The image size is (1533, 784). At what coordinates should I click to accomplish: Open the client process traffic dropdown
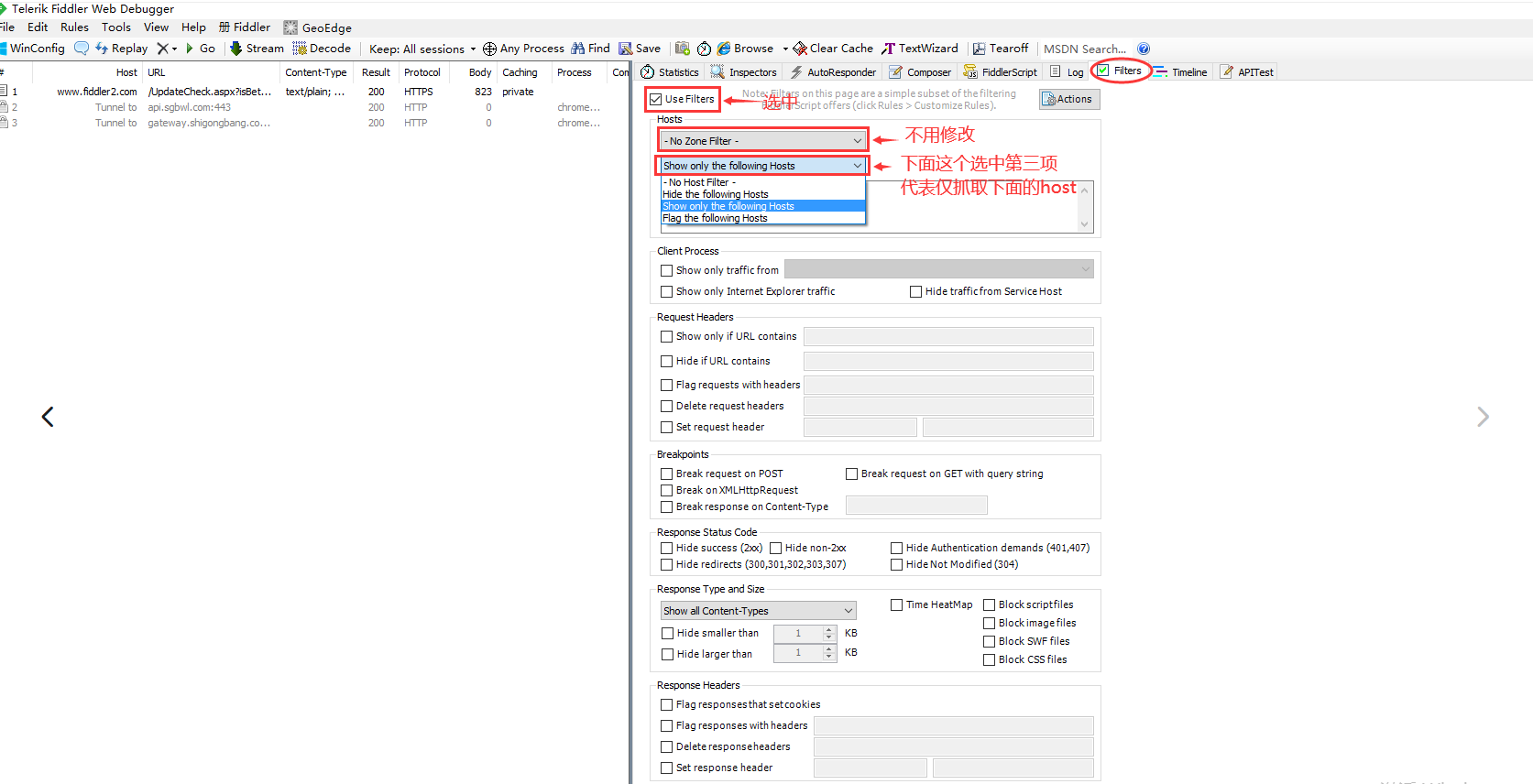point(939,269)
